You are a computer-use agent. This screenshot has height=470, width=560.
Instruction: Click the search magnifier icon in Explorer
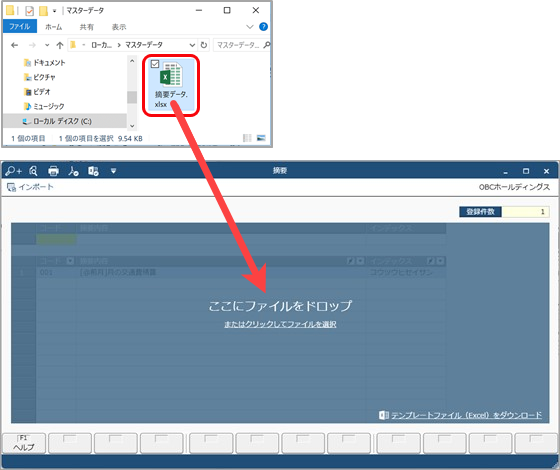[266, 45]
